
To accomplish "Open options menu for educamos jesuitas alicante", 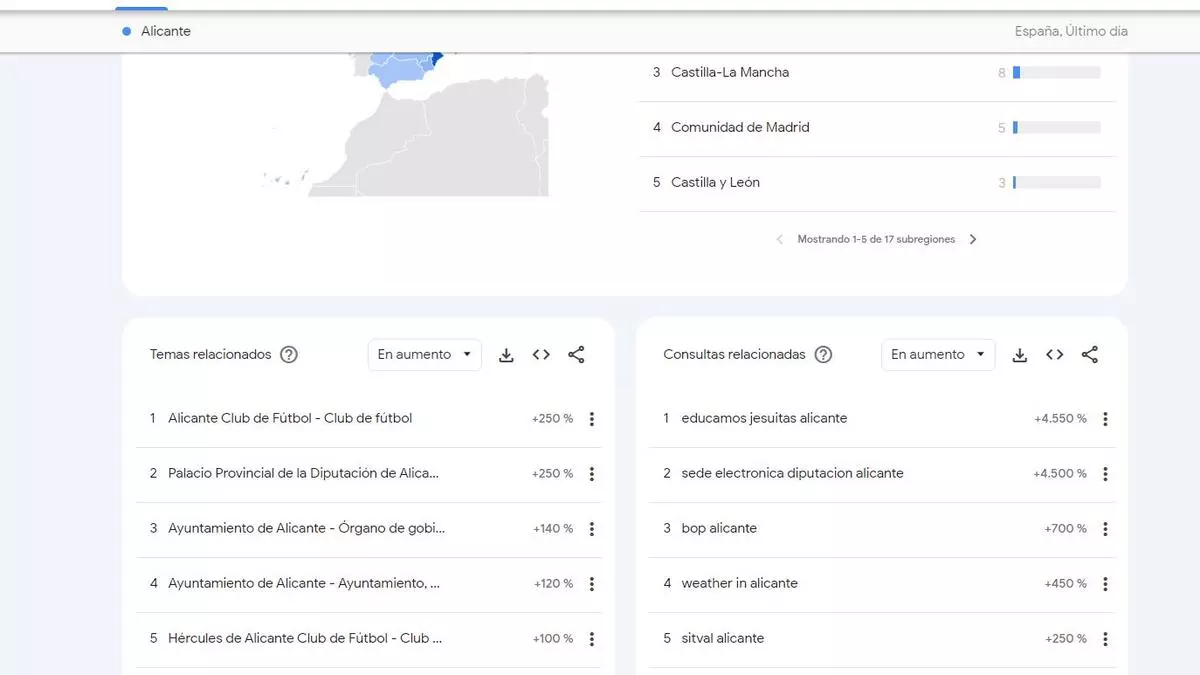I will [1105, 419].
